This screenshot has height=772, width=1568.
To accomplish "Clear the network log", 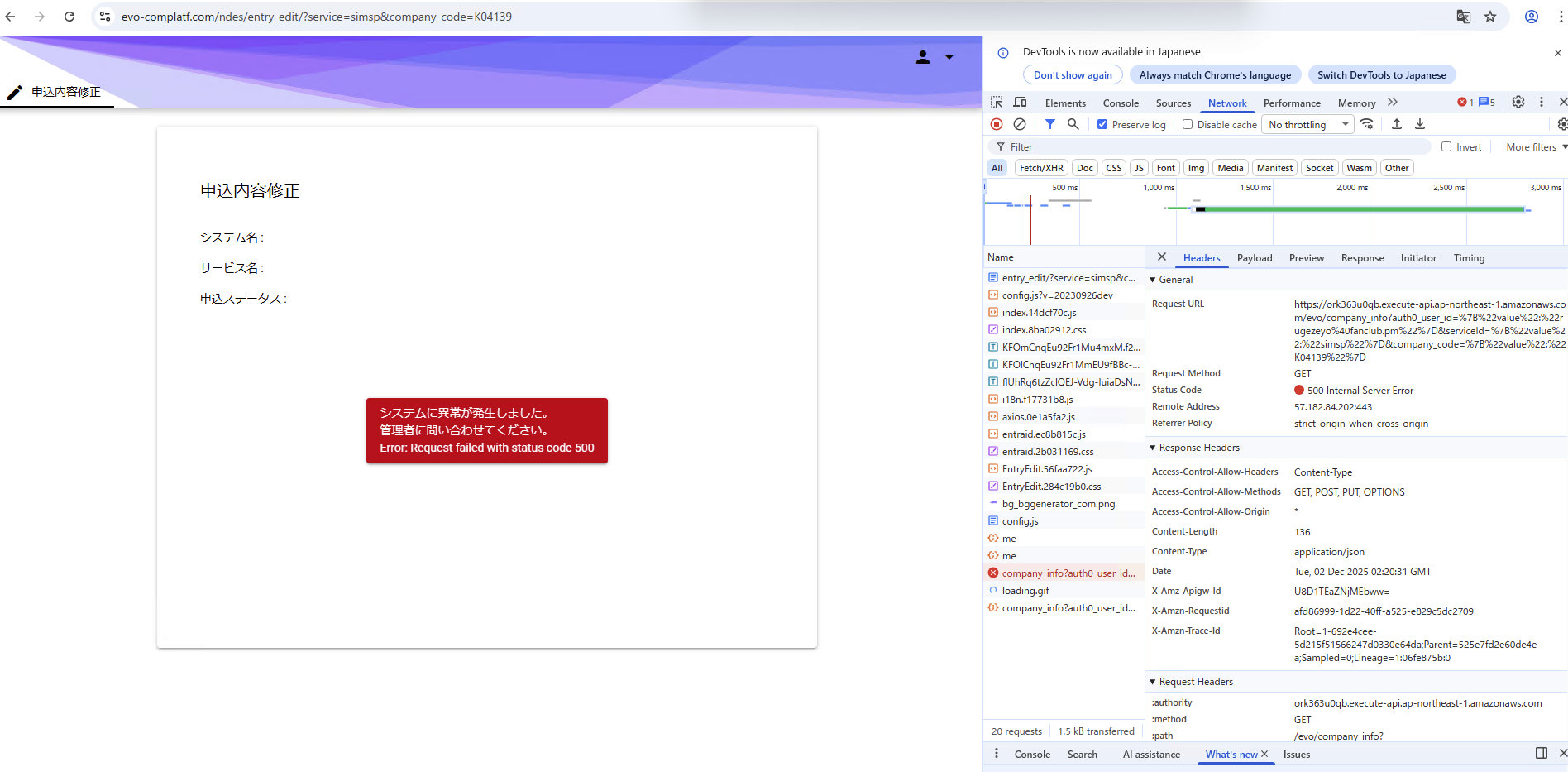I will tap(1020, 124).
